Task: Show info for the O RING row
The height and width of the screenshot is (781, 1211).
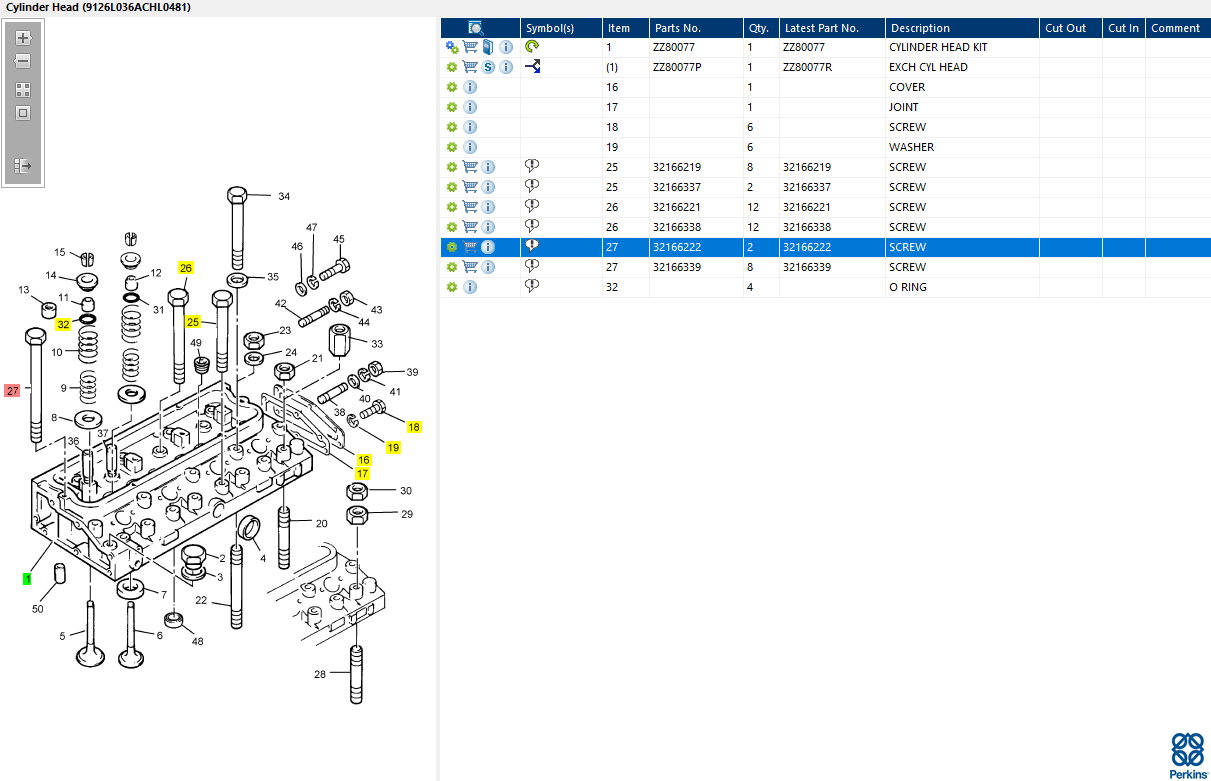Action: pos(470,287)
